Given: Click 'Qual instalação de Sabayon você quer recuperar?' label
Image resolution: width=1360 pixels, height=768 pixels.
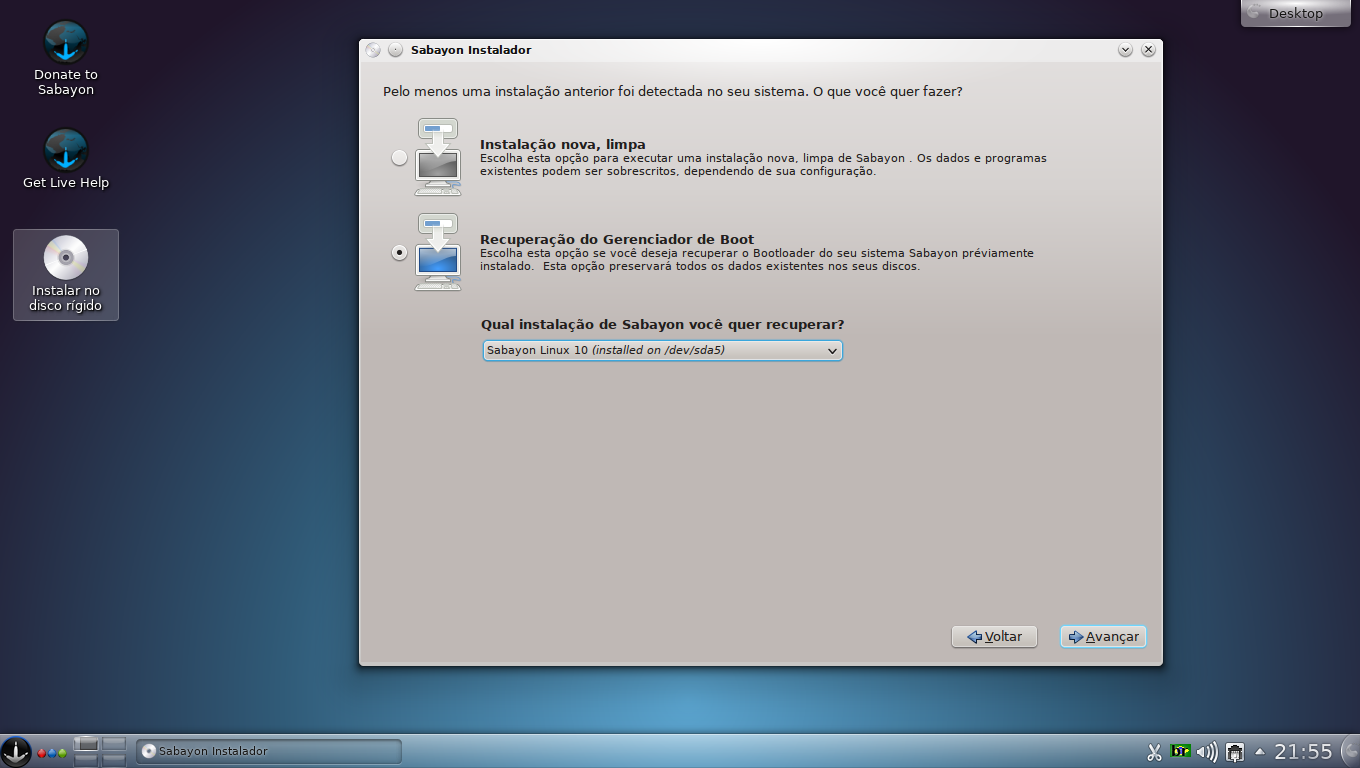Looking at the screenshot, I should coord(662,325).
